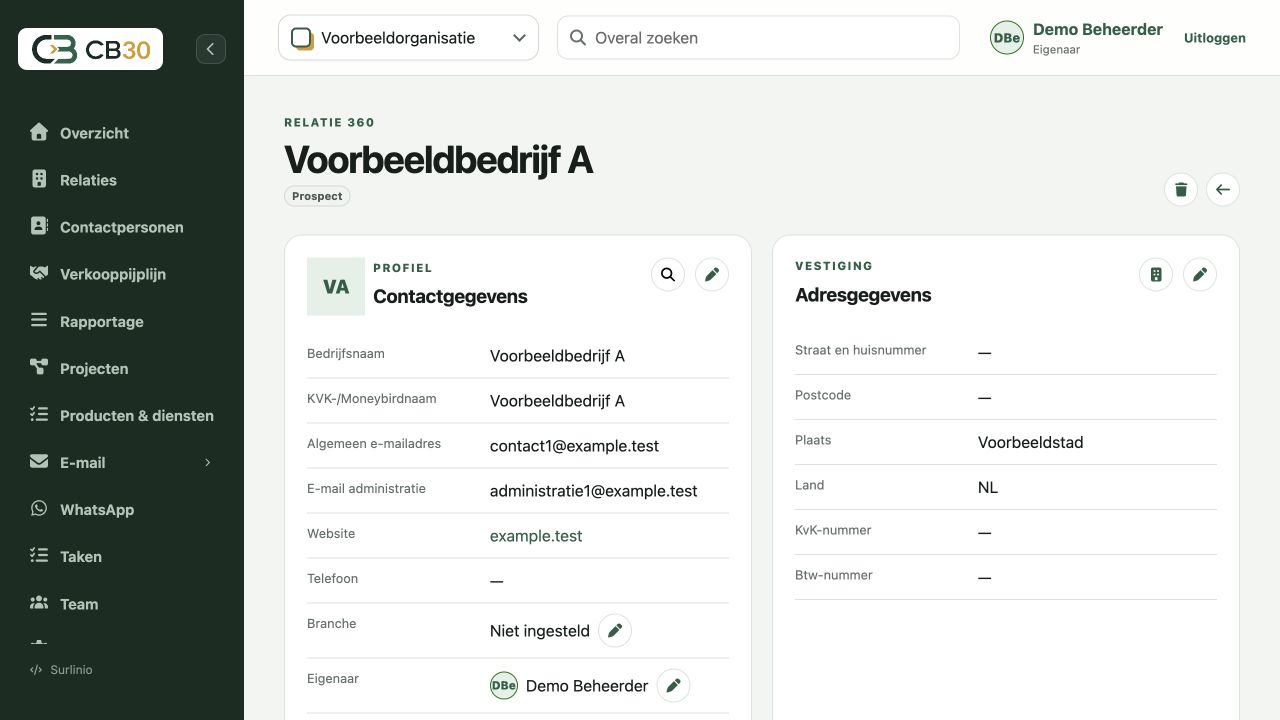Click the VA profile thumbnail
The image size is (1280, 720).
[336, 287]
